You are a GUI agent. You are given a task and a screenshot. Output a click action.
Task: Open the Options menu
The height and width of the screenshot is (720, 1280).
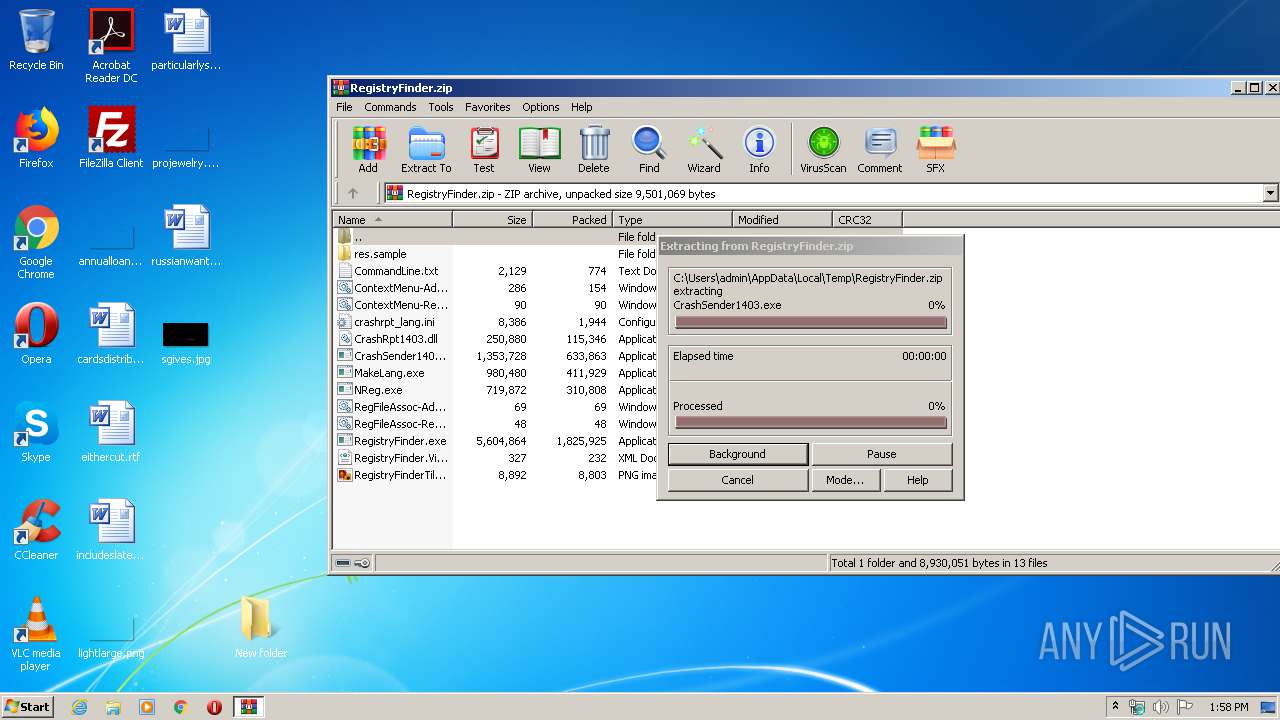pos(541,107)
